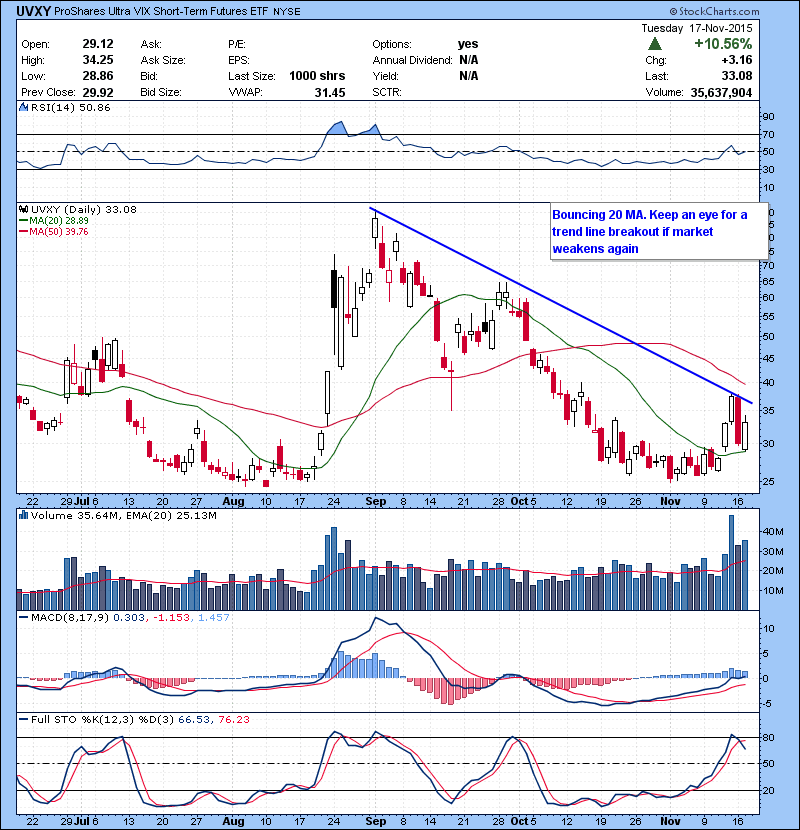Screen dimensions: 800x830
Task: Click the Options value yes
Action: (x=468, y=44)
